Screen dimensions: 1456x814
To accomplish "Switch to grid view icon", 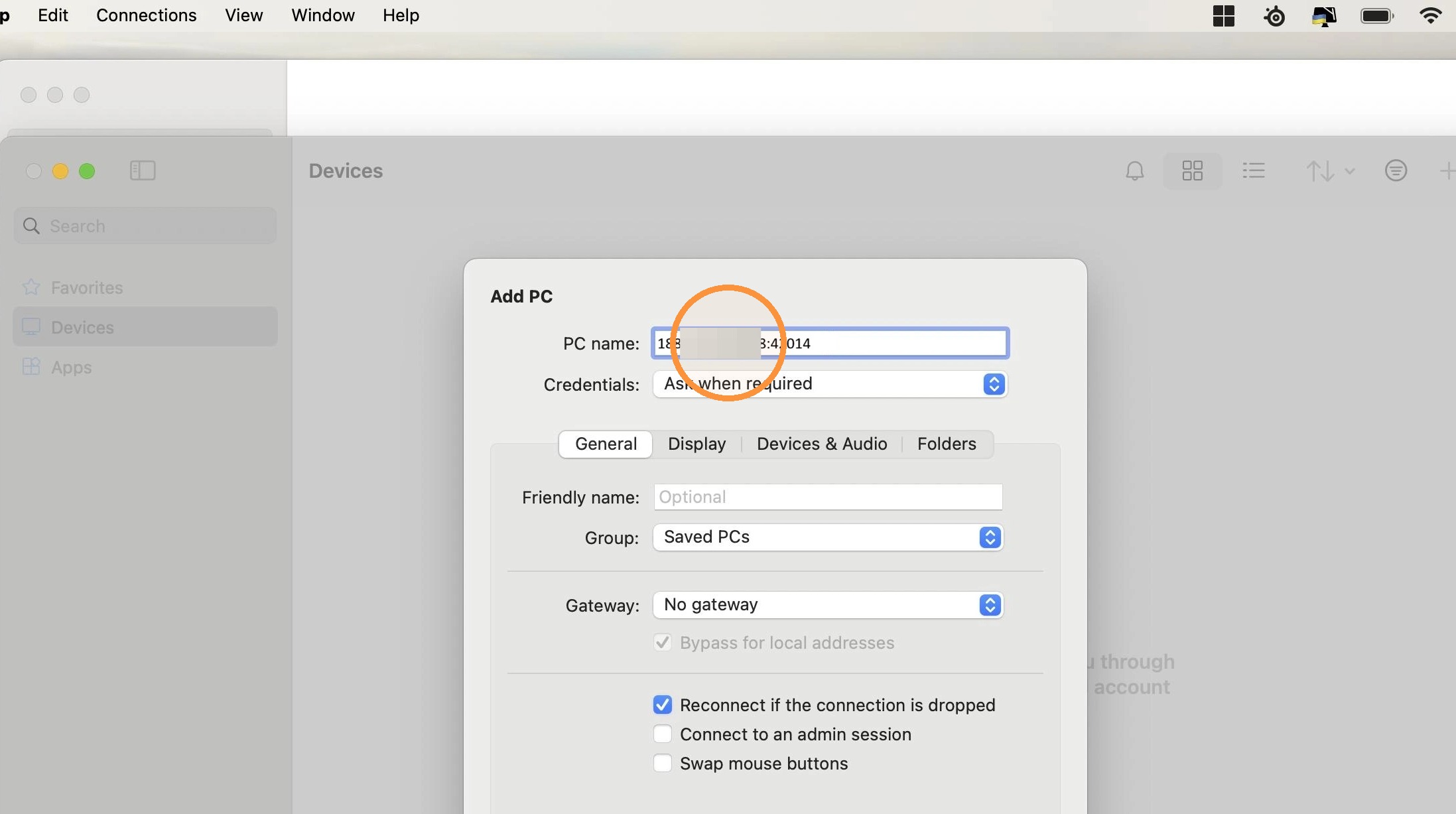I will (x=1192, y=171).
